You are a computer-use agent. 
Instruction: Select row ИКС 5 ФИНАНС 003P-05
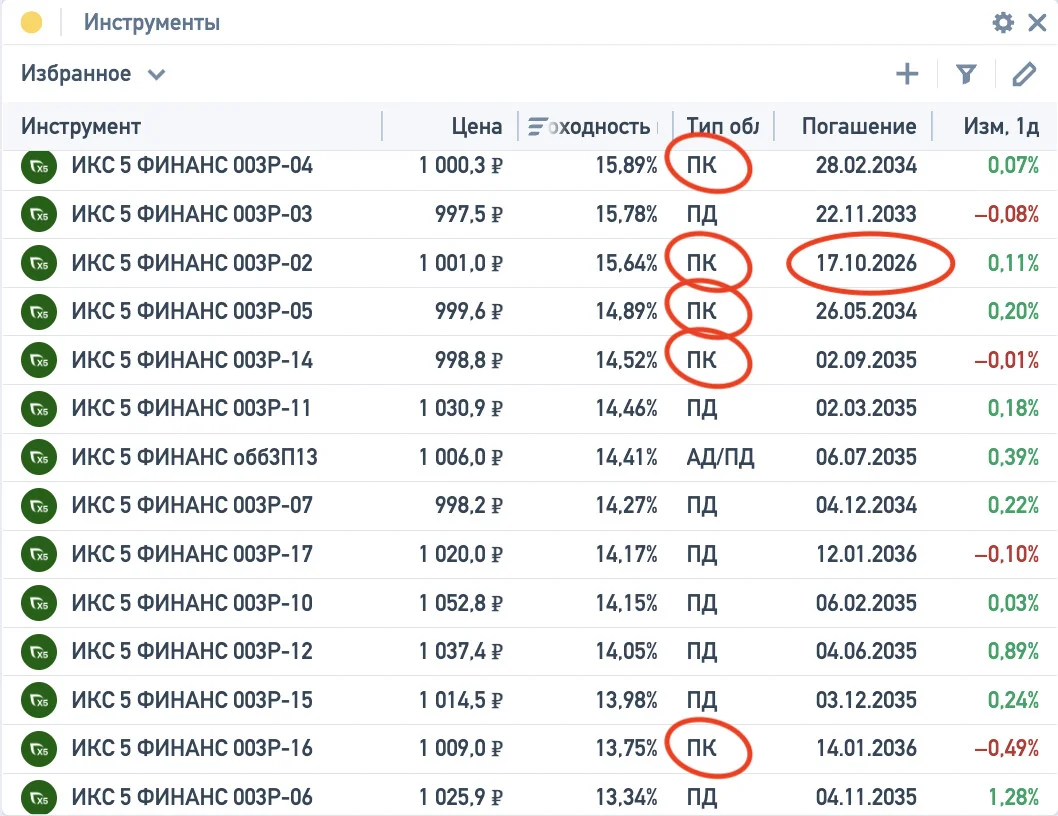529,311
